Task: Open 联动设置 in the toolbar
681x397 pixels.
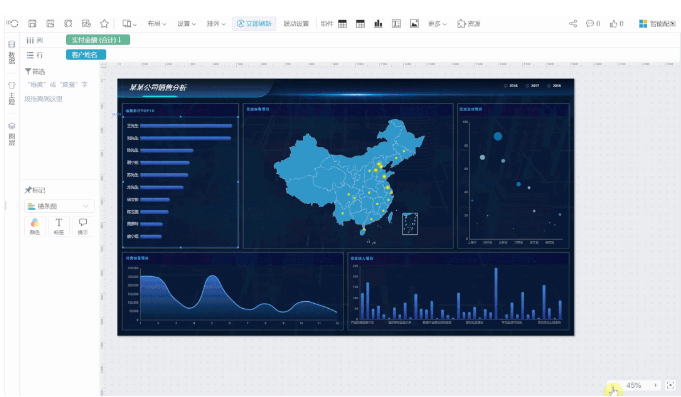Action: [x=296, y=23]
